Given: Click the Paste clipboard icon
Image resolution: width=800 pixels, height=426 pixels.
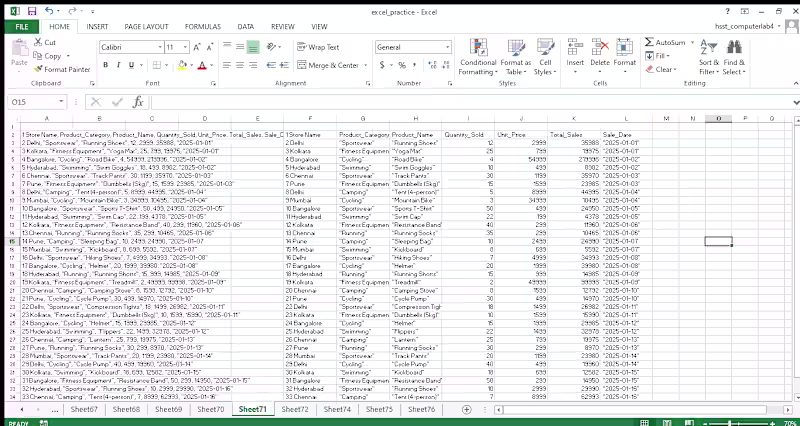Looking at the screenshot, I should click(19, 49).
